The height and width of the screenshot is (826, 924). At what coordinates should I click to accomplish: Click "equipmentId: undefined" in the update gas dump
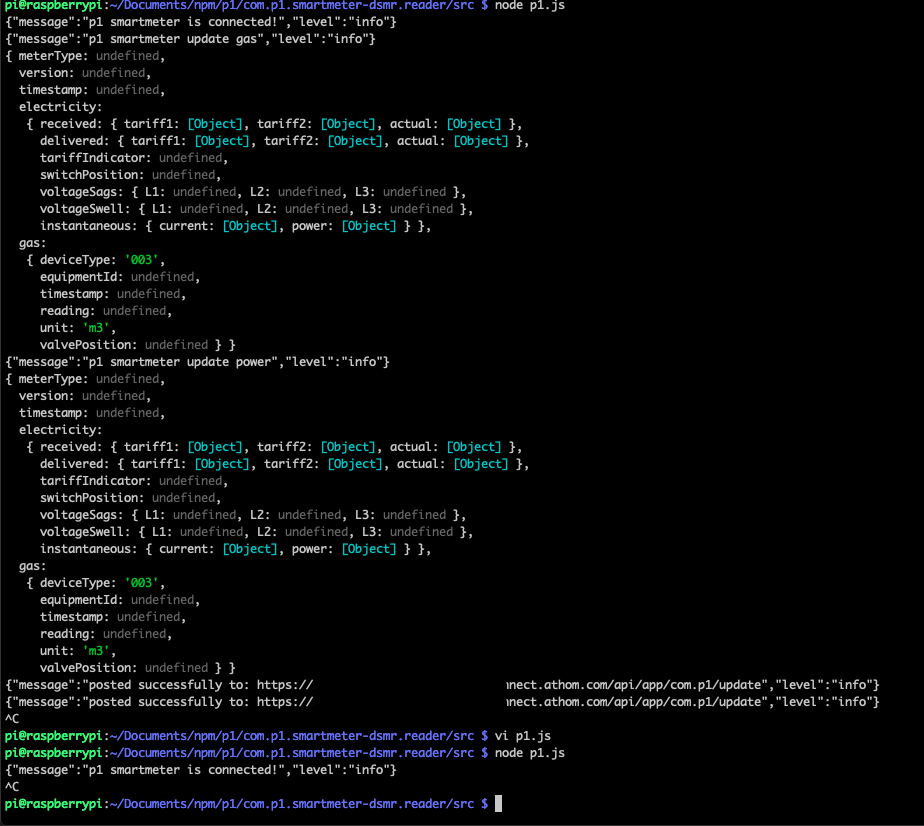120,277
